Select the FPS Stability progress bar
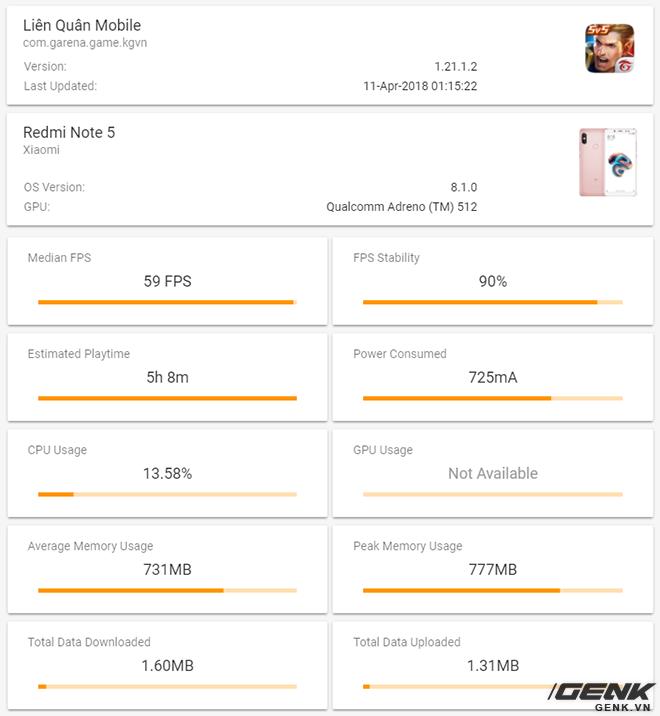The height and width of the screenshot is (716, 660). pyautogui.click(x=493, y=302)
